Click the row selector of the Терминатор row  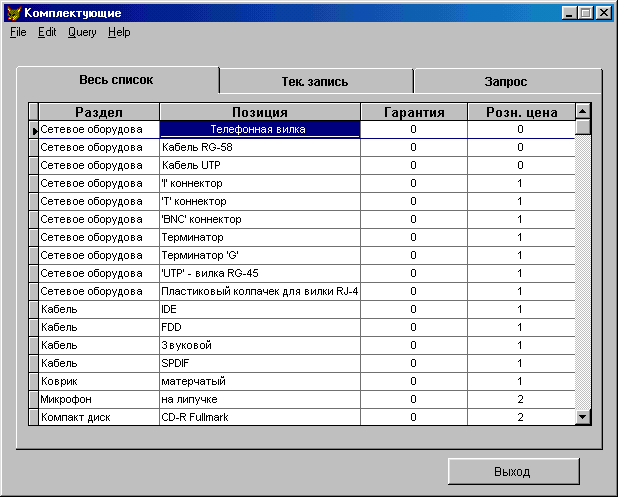[x=34, y=237]
